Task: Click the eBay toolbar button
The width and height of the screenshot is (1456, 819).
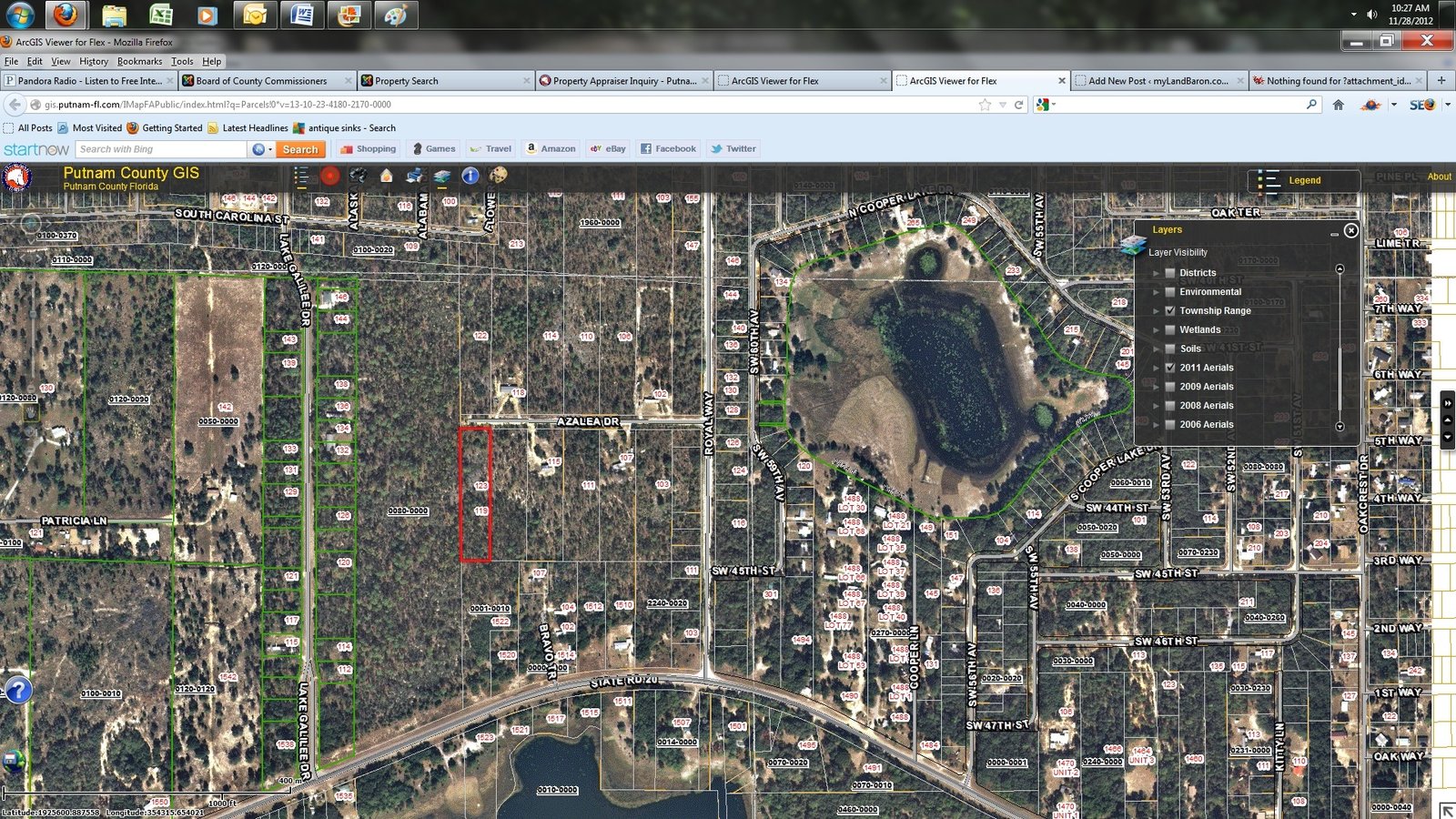Action: 608,149
